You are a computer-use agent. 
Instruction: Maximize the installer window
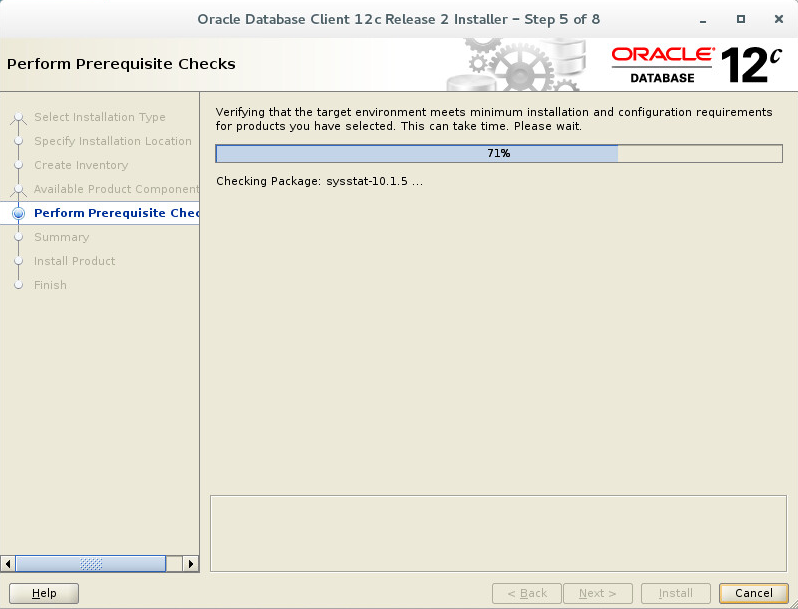pos(741,19)
